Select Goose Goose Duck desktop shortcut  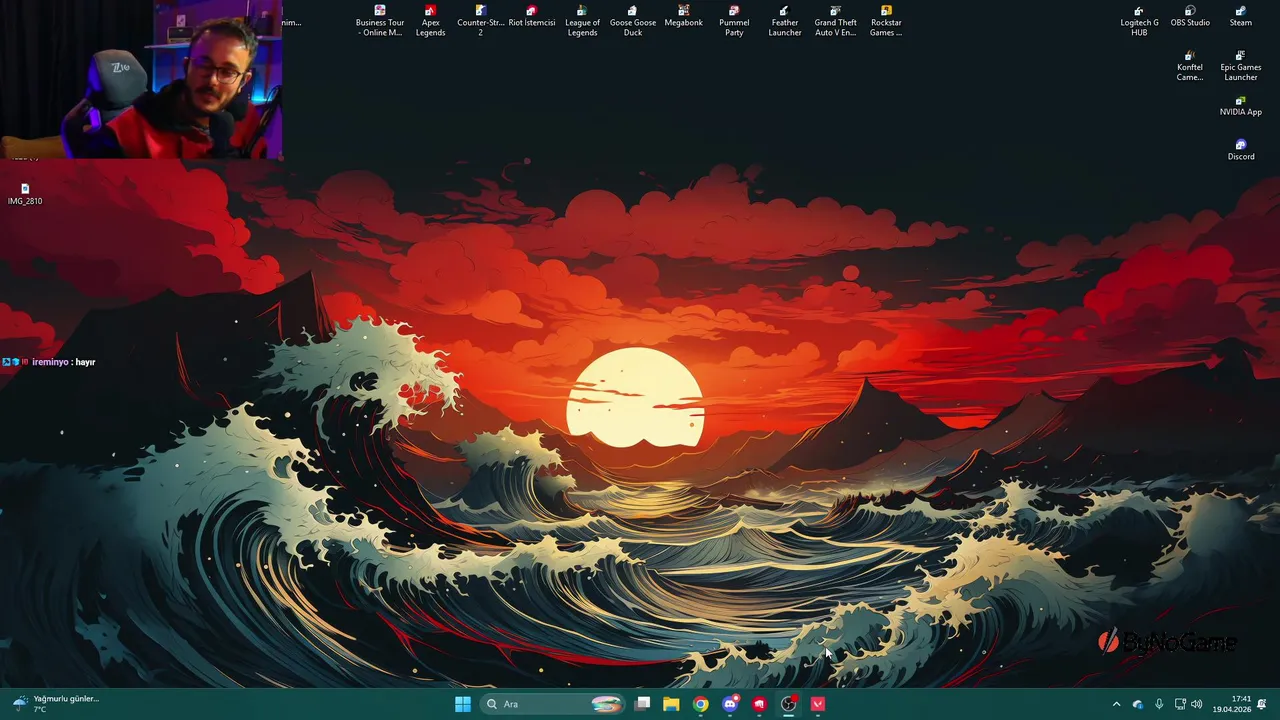point(633,21)
